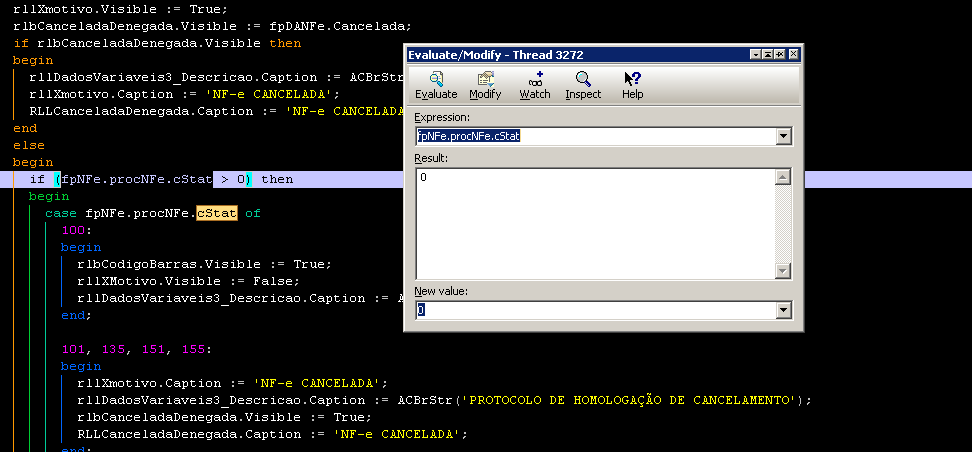This screenshot has height=452, width=972.
Task: Click 'fpNFe.procNFe.cStat' in highlighted if line
Action: coord(137,179)
